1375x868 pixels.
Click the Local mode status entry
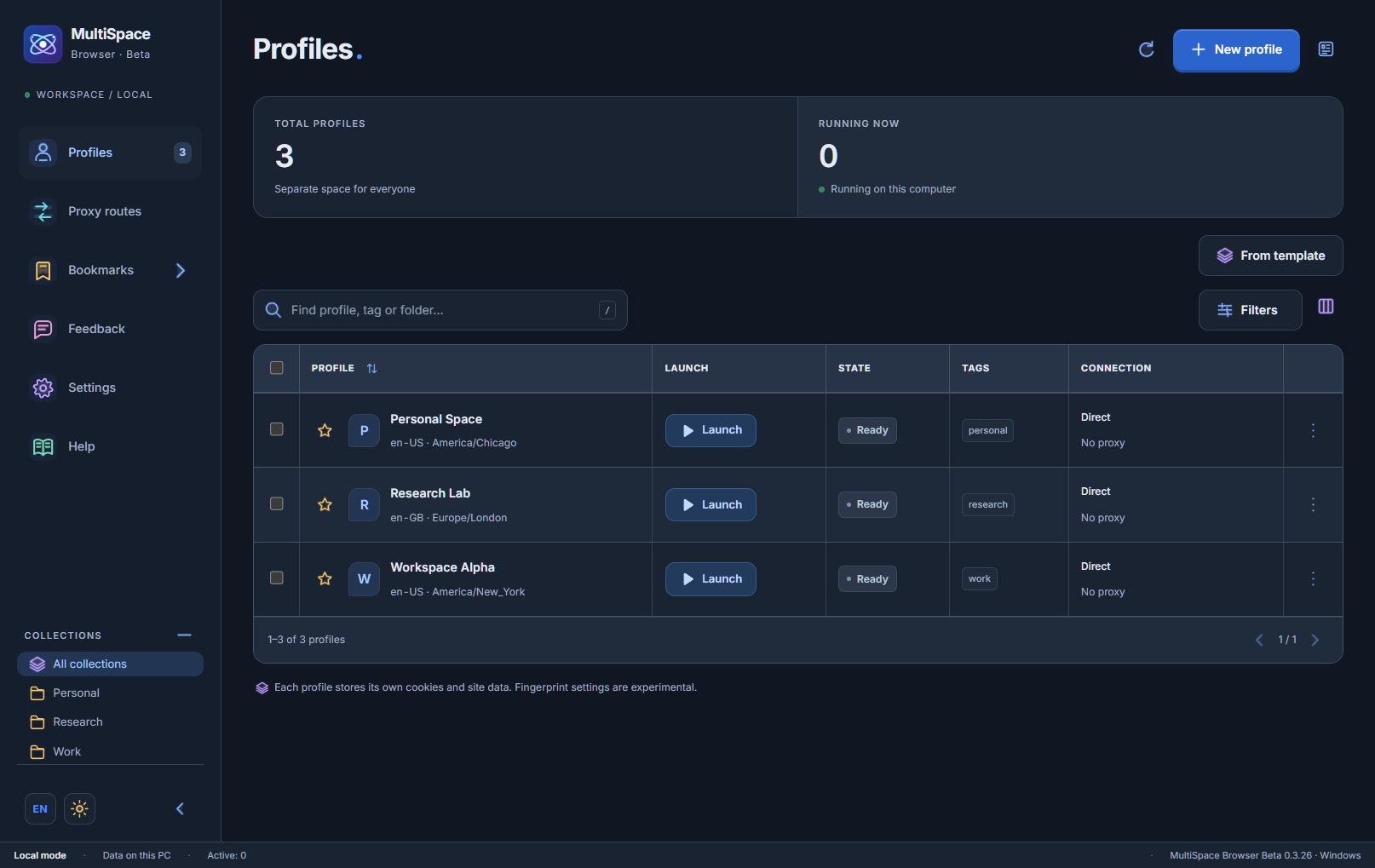[40, 855]
